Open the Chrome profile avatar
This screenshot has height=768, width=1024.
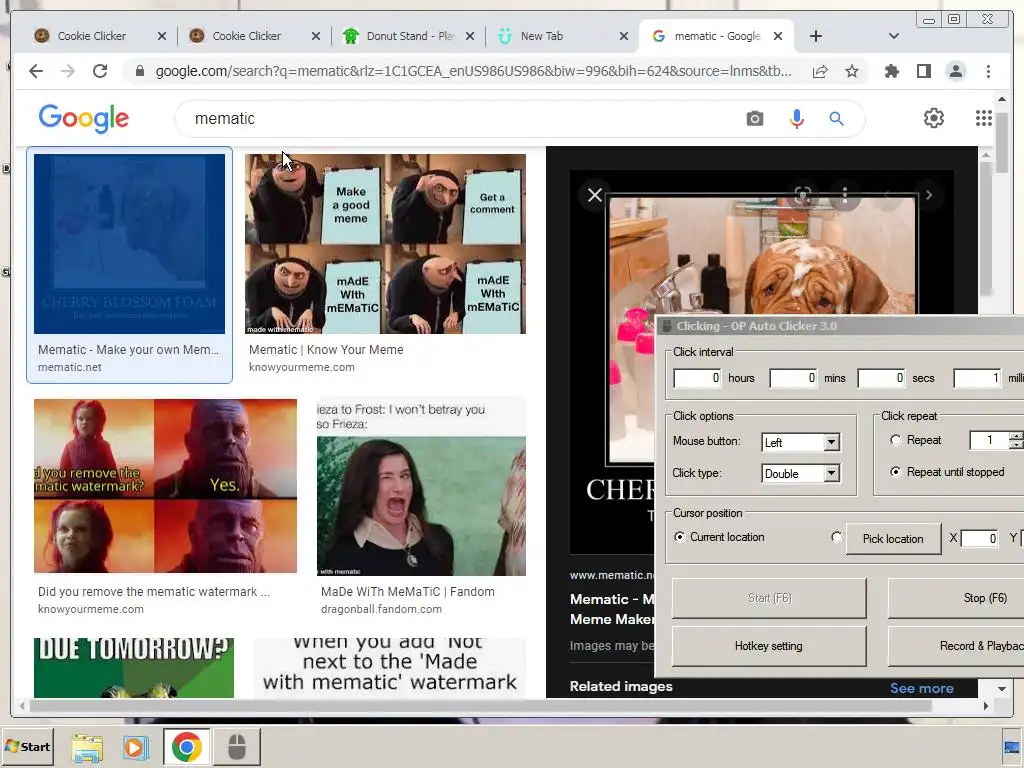pos(955,71)
